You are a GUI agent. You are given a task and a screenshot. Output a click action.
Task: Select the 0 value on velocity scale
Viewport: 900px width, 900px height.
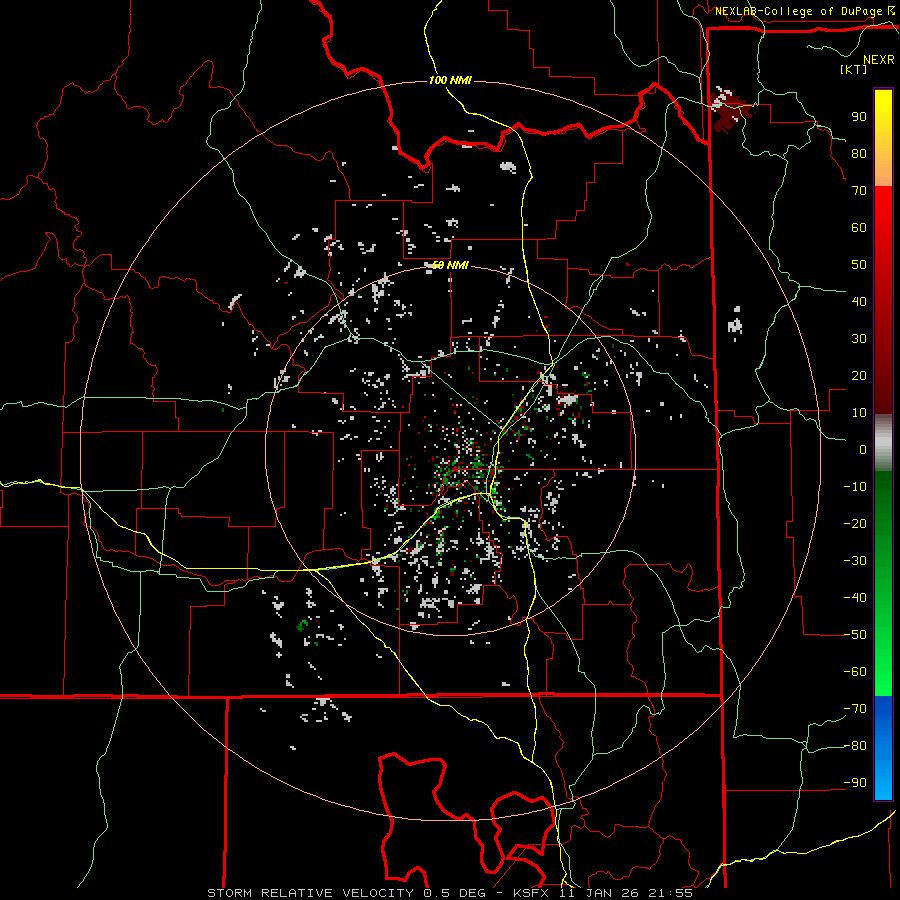[863, 449]
